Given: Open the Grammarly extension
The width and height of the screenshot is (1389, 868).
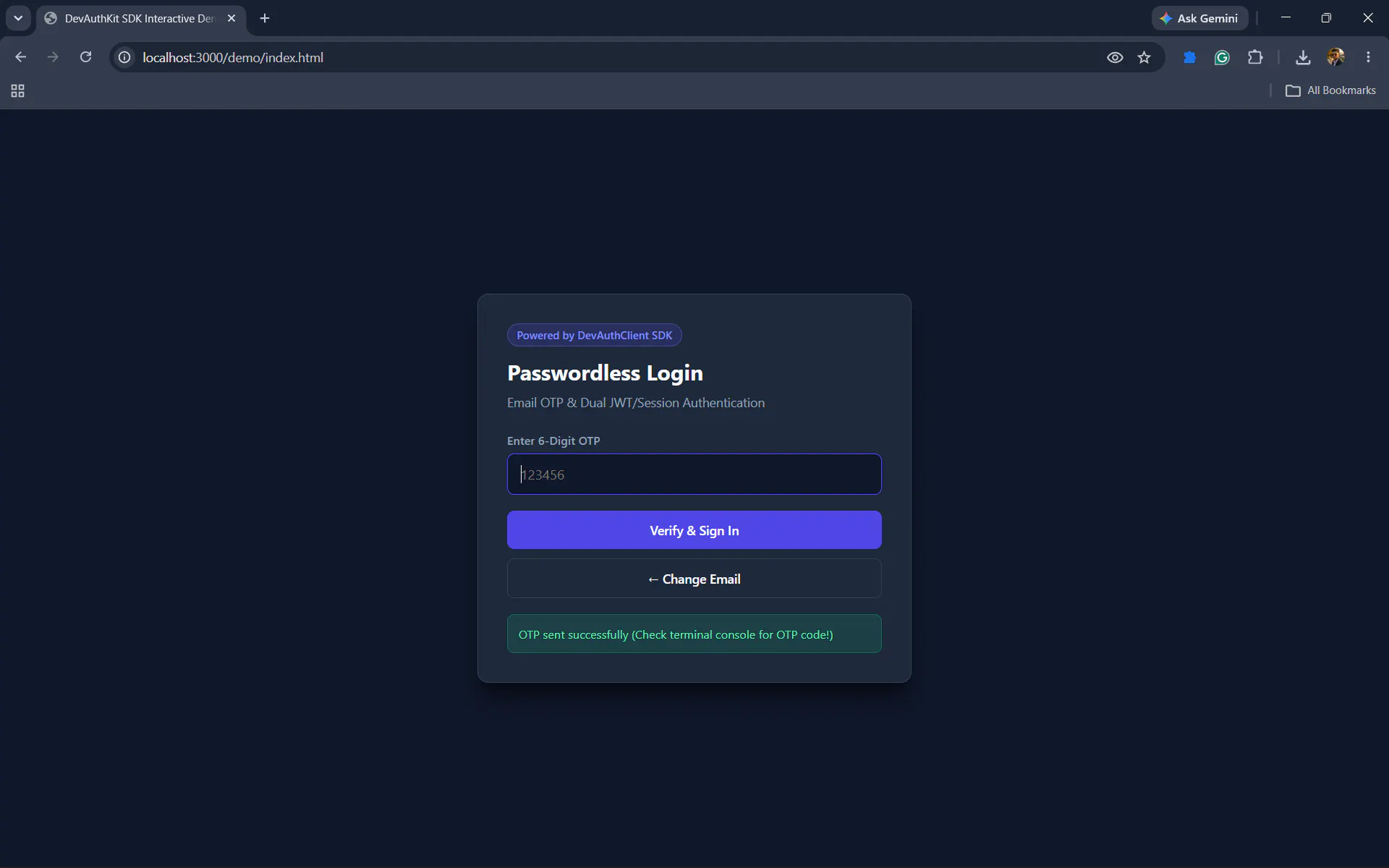Looking at the screenshot, I should tap(1222, 57).
